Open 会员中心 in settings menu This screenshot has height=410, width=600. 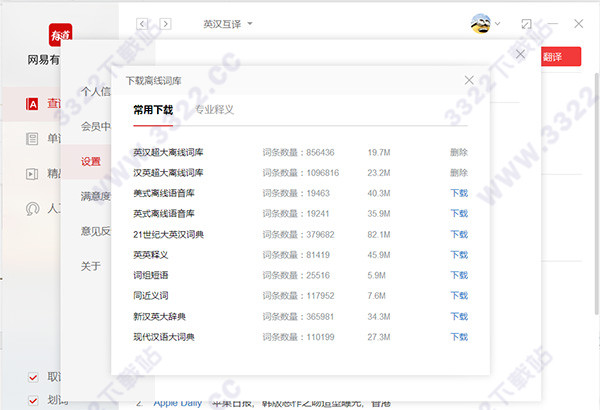point(96,126)
